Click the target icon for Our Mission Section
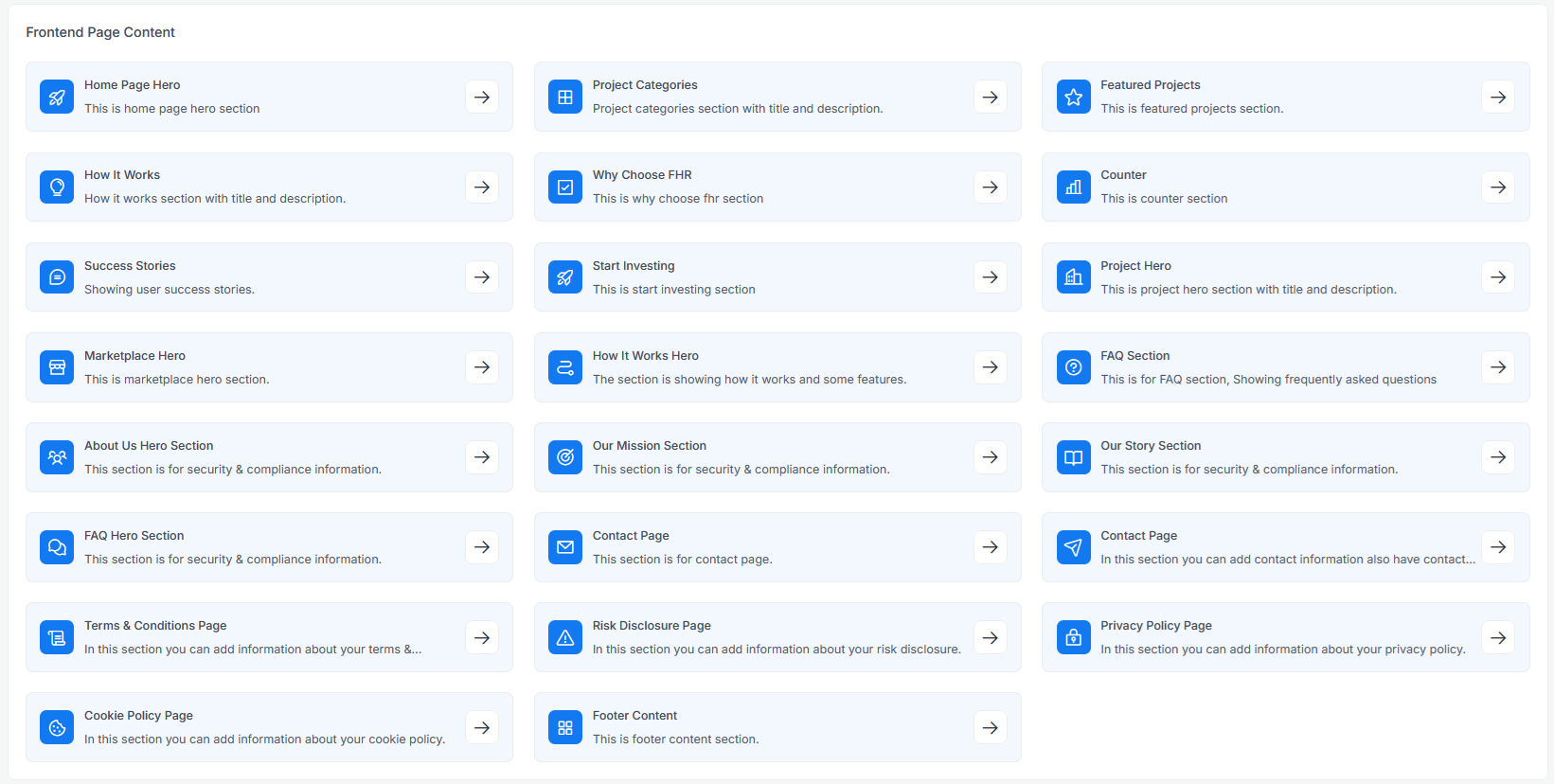 tap(565, 456)
